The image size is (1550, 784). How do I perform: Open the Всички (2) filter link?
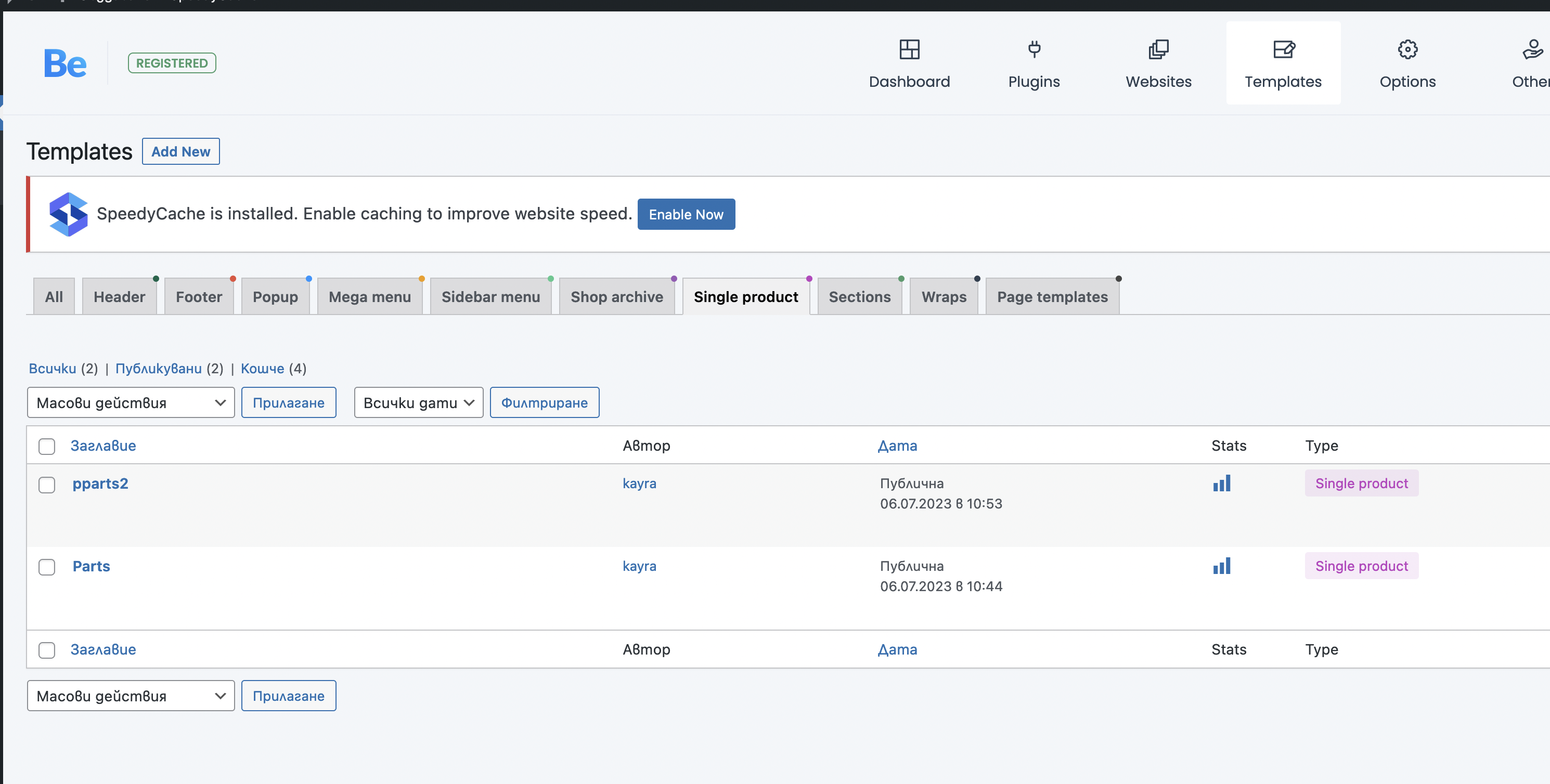[x=53, y=368]
